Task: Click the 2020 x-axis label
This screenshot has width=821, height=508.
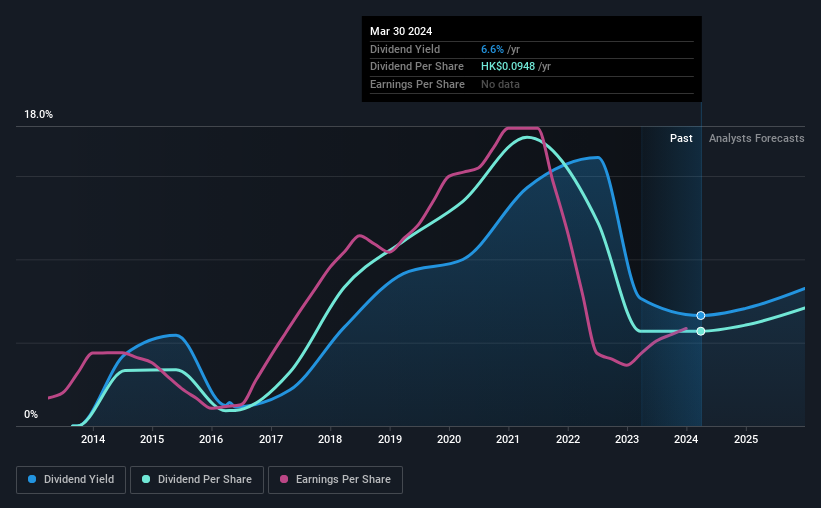Action: click(449, 439)
